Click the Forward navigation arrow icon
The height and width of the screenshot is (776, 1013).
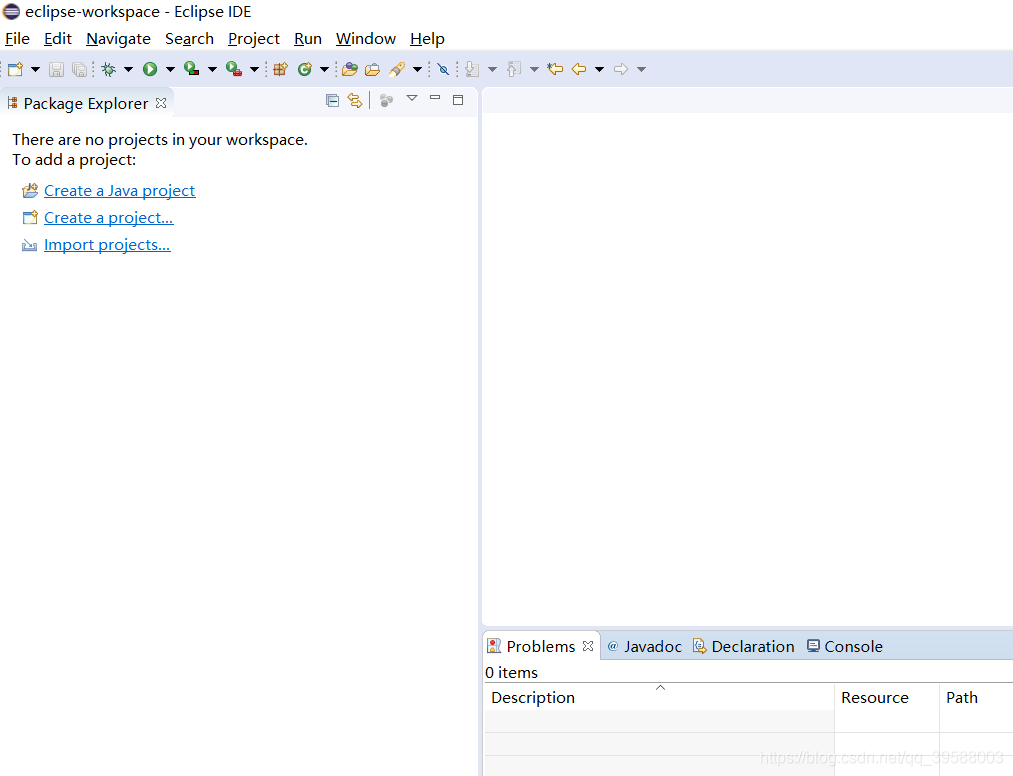point(621,69)
